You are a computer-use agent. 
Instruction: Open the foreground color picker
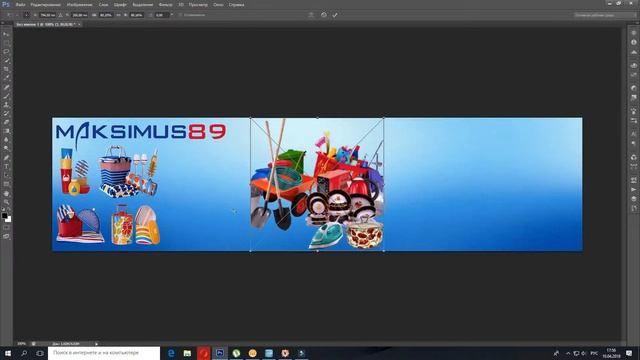point(4,216)
